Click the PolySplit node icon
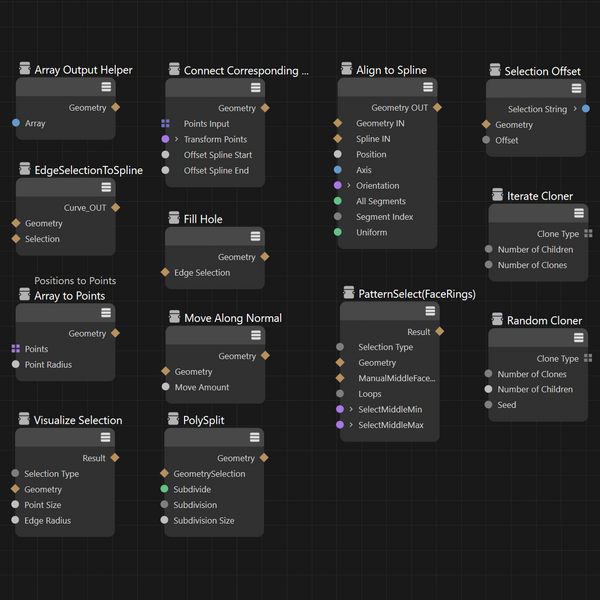This screenshot has height=600, width=600. click(x=173, y=419)
